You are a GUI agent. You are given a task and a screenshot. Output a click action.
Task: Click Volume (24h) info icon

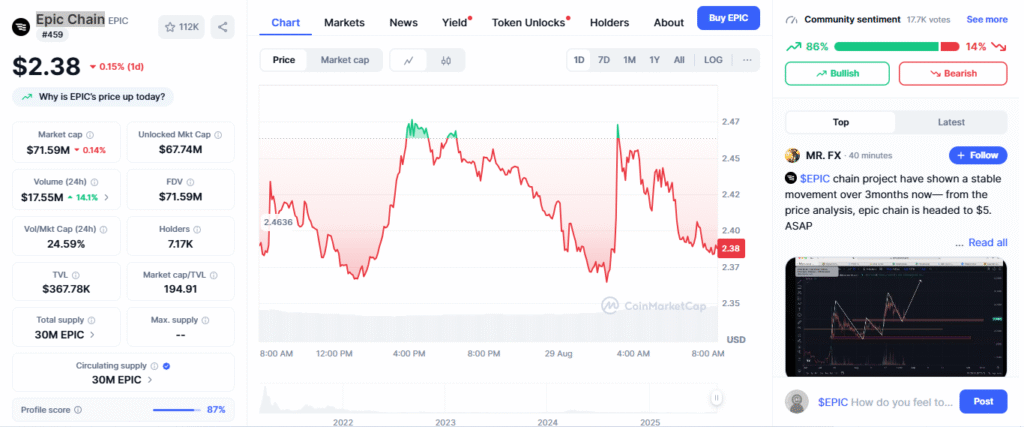[x=95, y=182]
